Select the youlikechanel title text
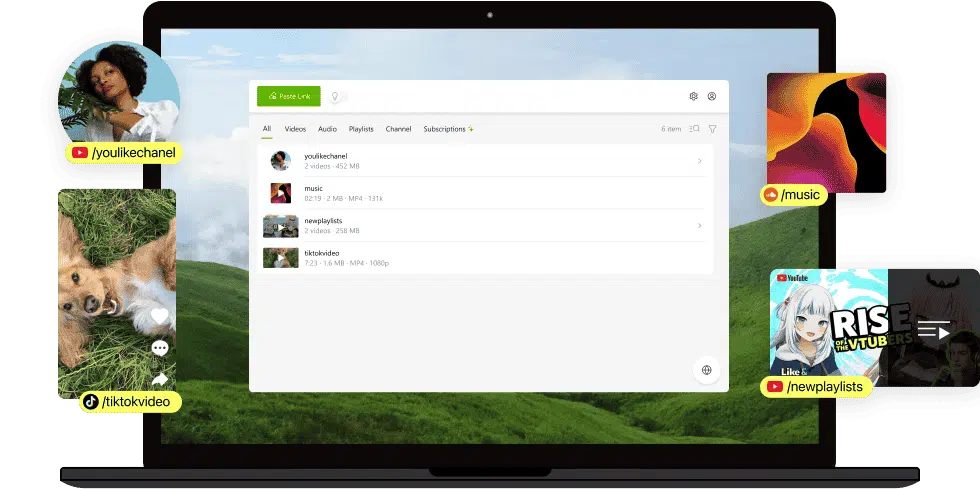This screenshot has width=980, height=489. coord(326,156)
